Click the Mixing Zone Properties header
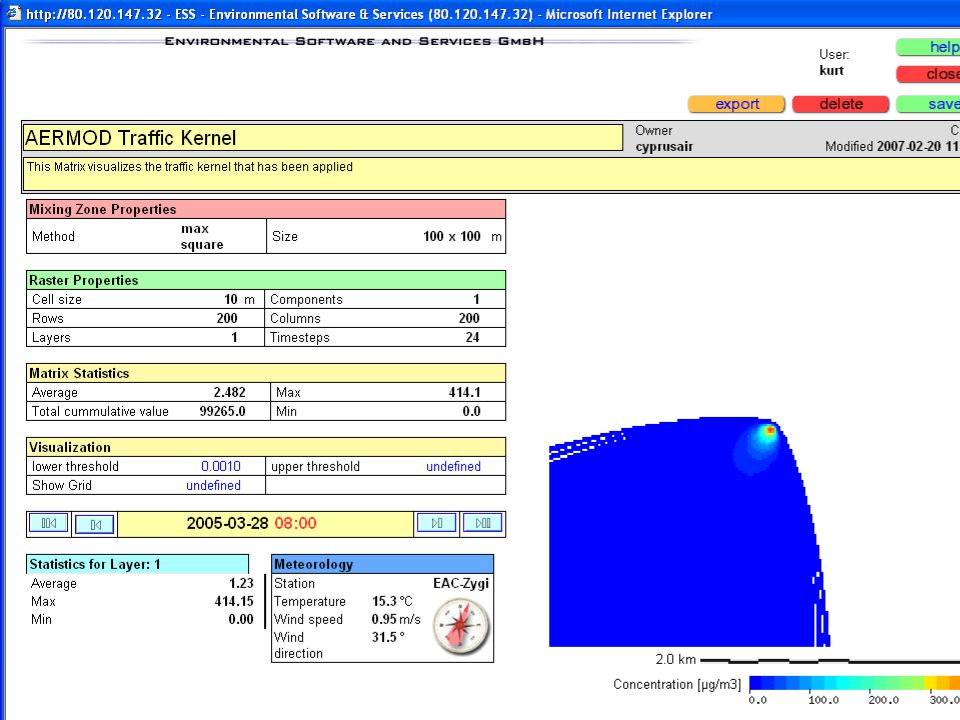Screen dimensions: 960x720 point(266,209)
